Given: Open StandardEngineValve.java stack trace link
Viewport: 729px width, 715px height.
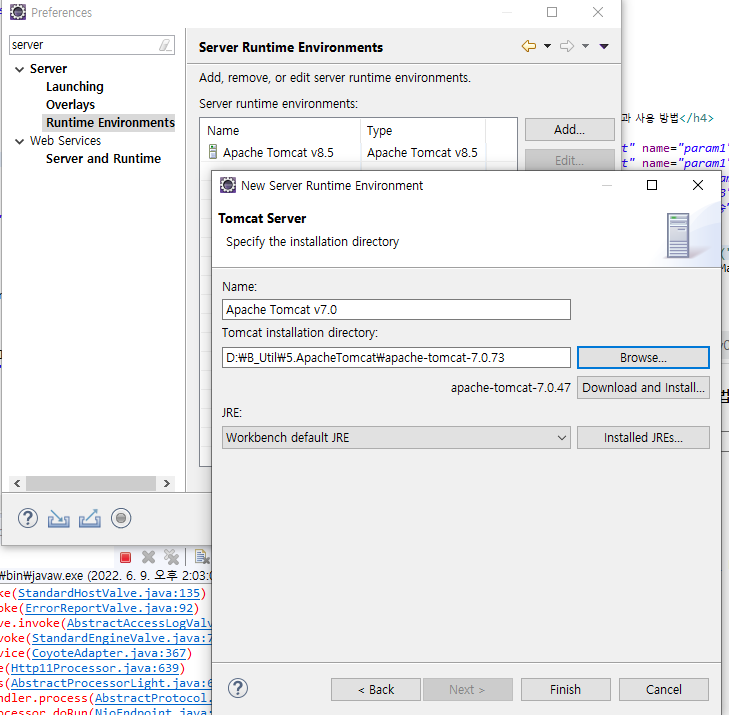Looking at the screenshot, I should pyautogui.click(x=121, y=638).
